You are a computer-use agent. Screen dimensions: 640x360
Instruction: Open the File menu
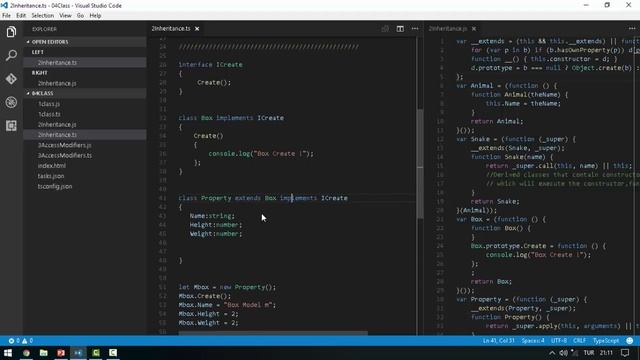(x=7, y=16)
